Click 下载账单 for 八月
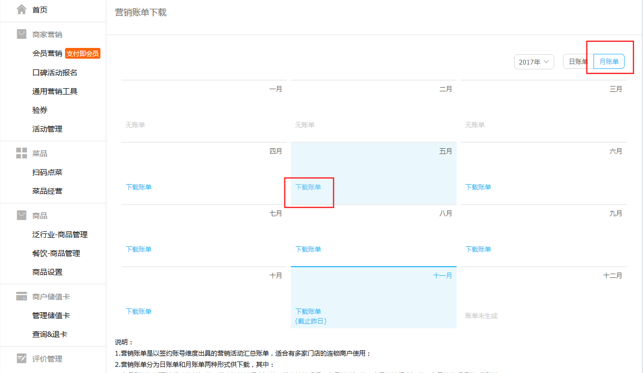Image resolution: width=643 pixels, height=373 pixels. coord(308,249)
